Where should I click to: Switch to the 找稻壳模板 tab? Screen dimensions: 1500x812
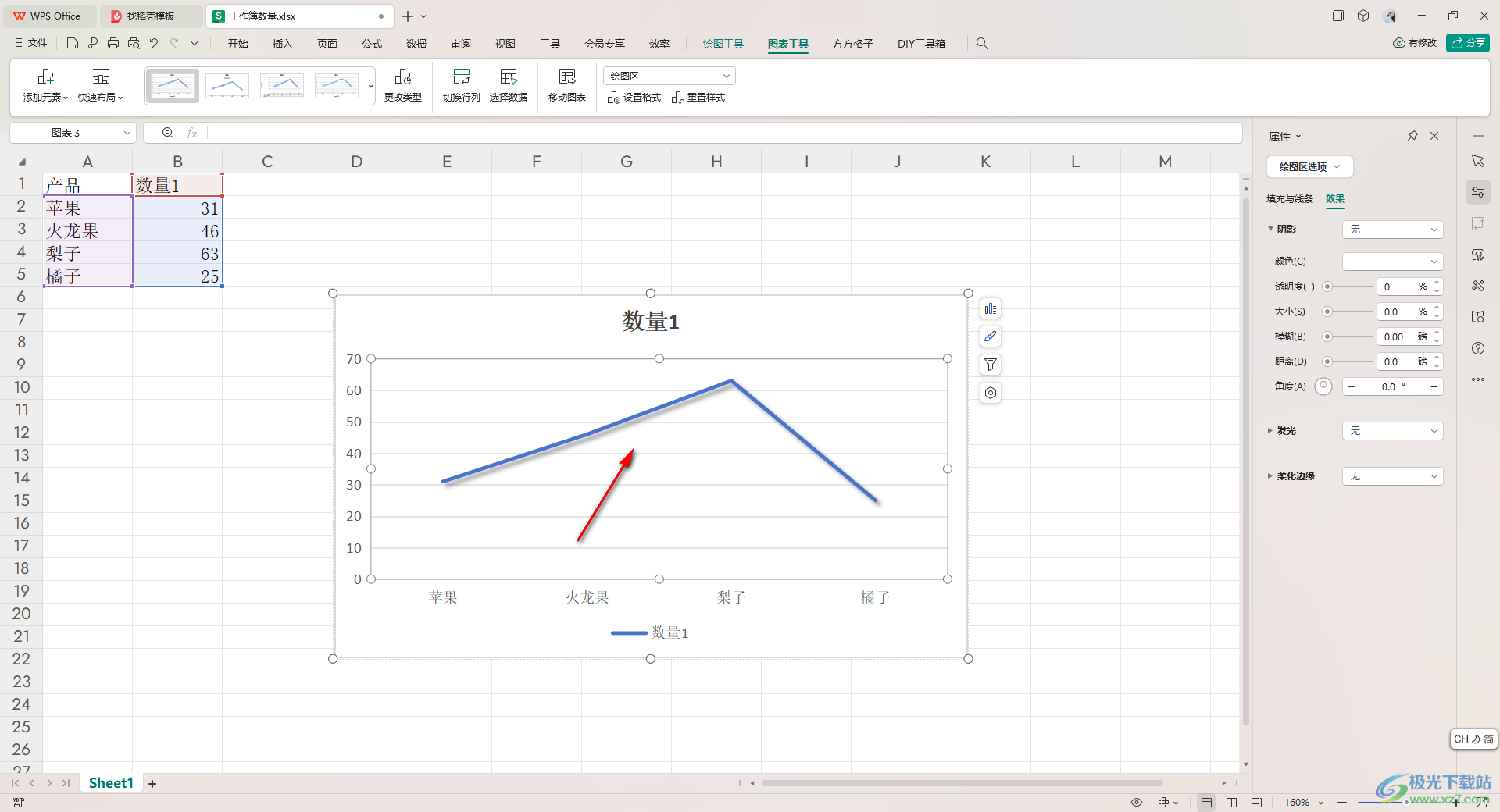pyautogui.click(x=150, y=16)
